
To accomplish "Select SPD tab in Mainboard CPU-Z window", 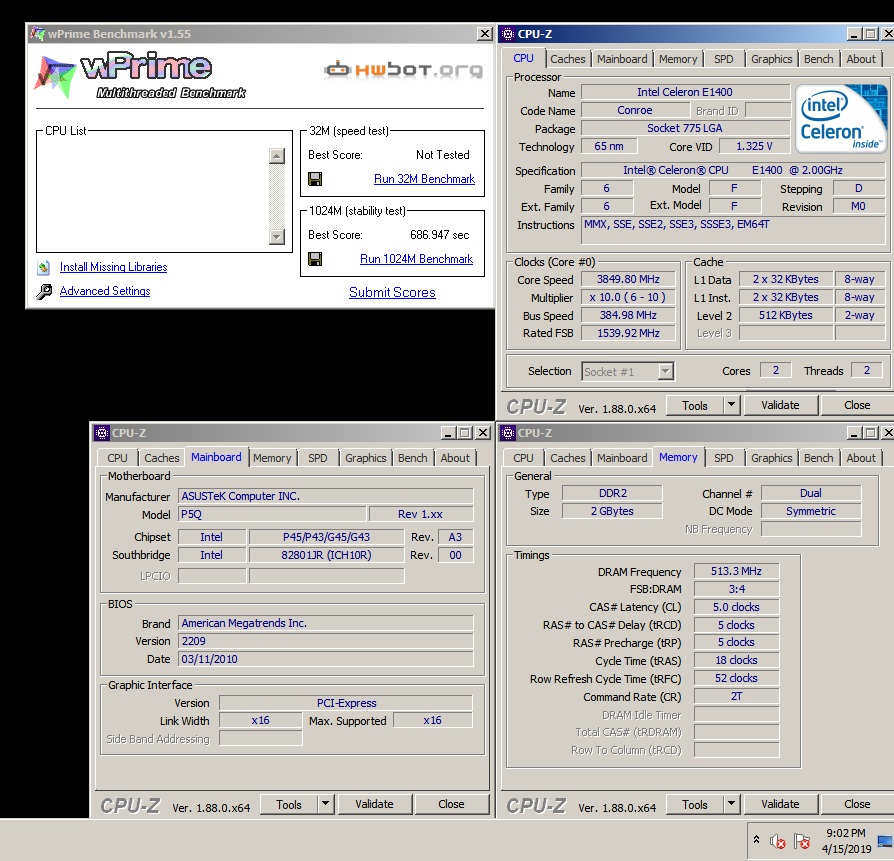I will [x=318, y=458].
